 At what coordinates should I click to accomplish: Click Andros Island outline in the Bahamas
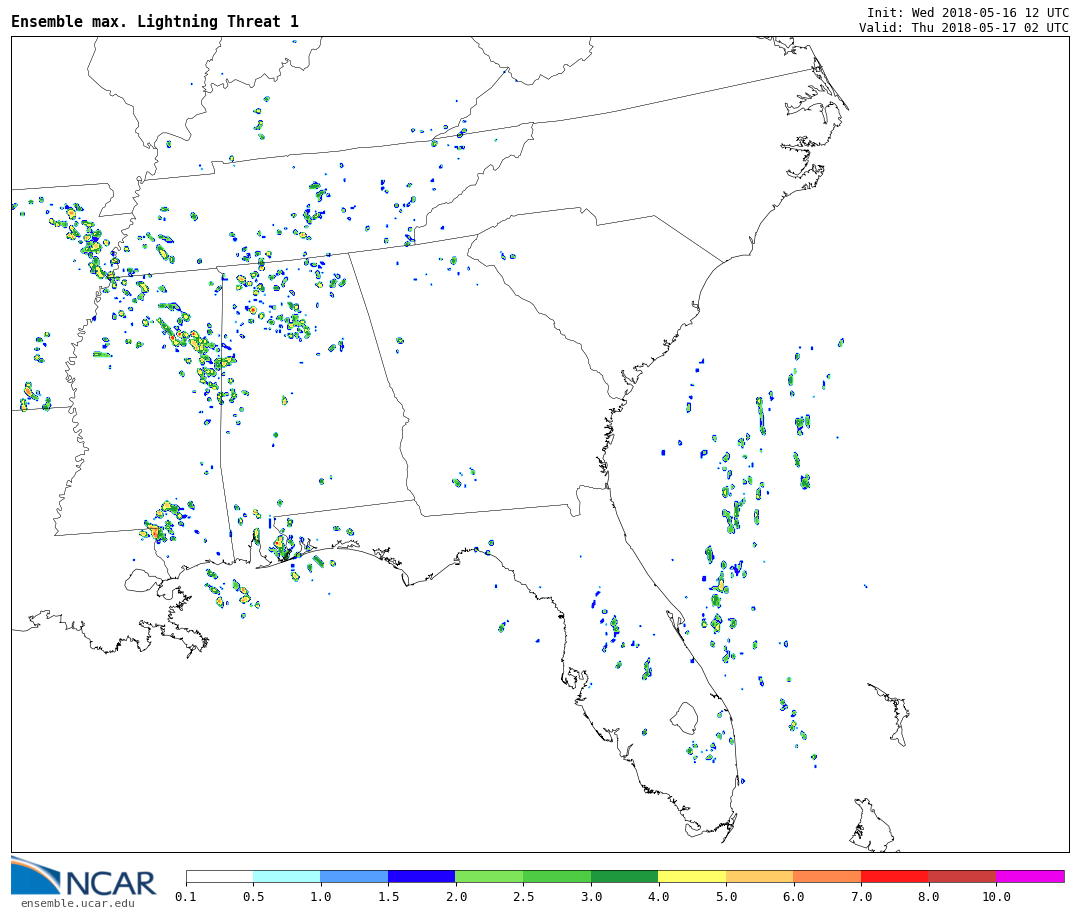click(x=873, y=825)
